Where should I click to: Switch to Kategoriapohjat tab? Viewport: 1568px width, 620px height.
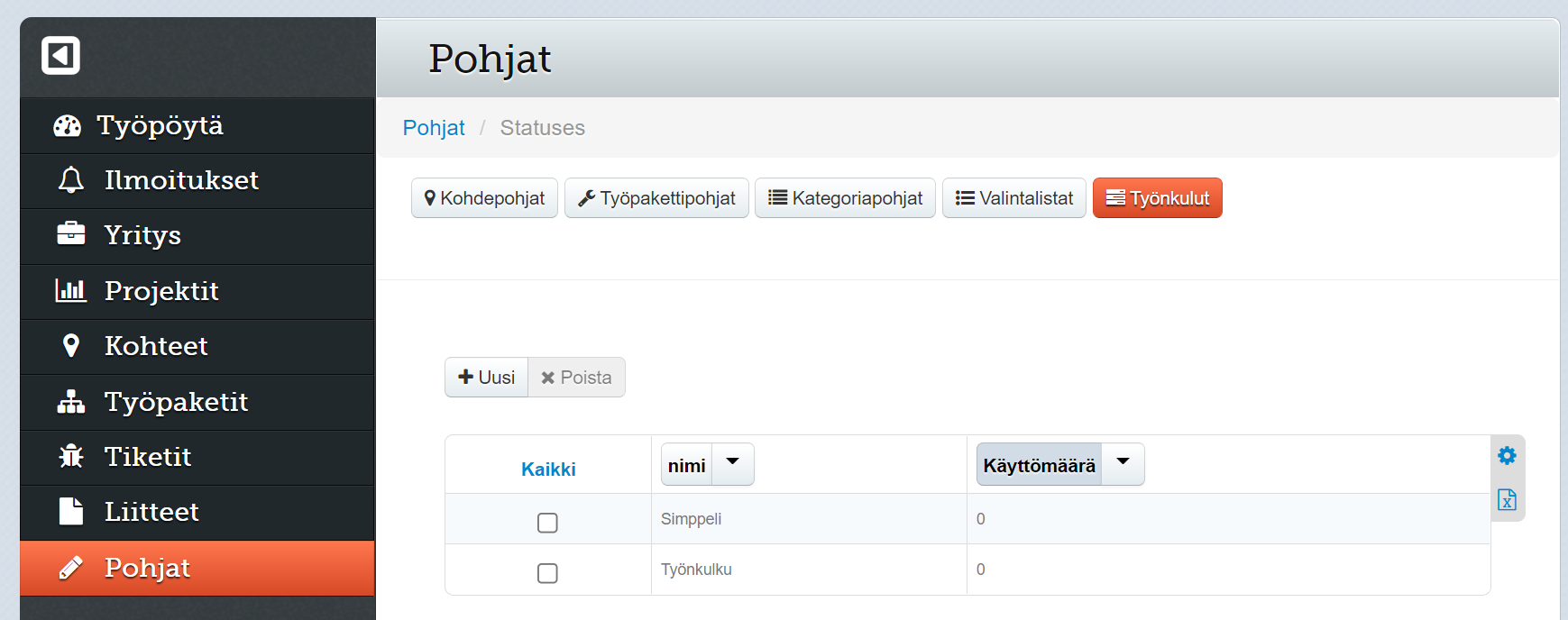point(845,198)
